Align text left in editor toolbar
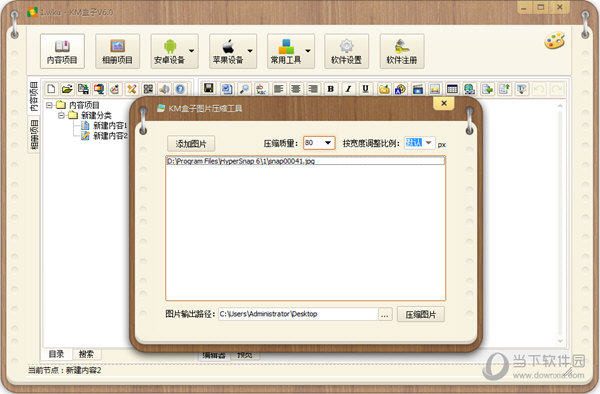Screen dimensions: 600x394 [x=279, y=89]
